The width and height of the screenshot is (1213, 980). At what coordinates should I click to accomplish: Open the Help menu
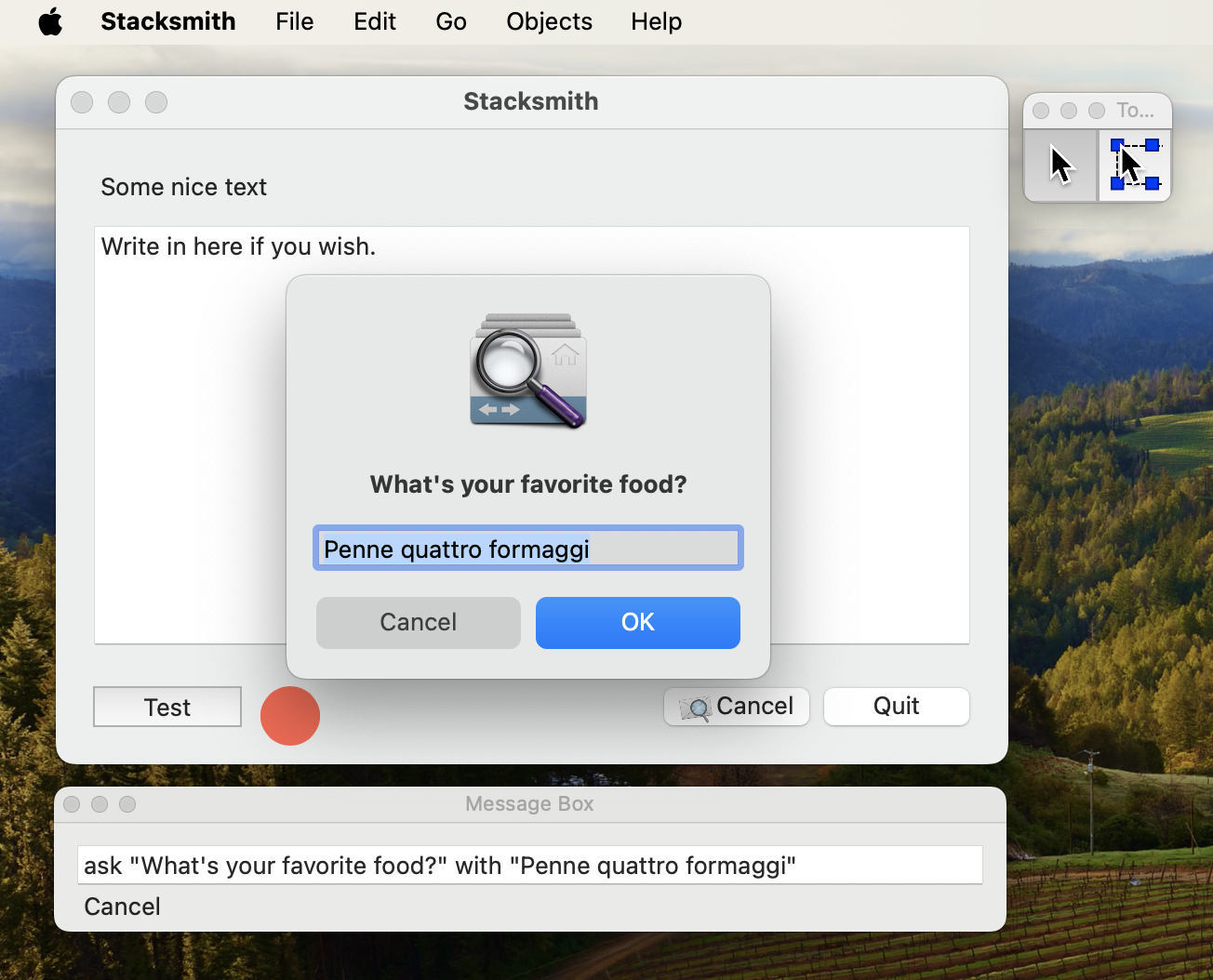[x=657, y=21]
